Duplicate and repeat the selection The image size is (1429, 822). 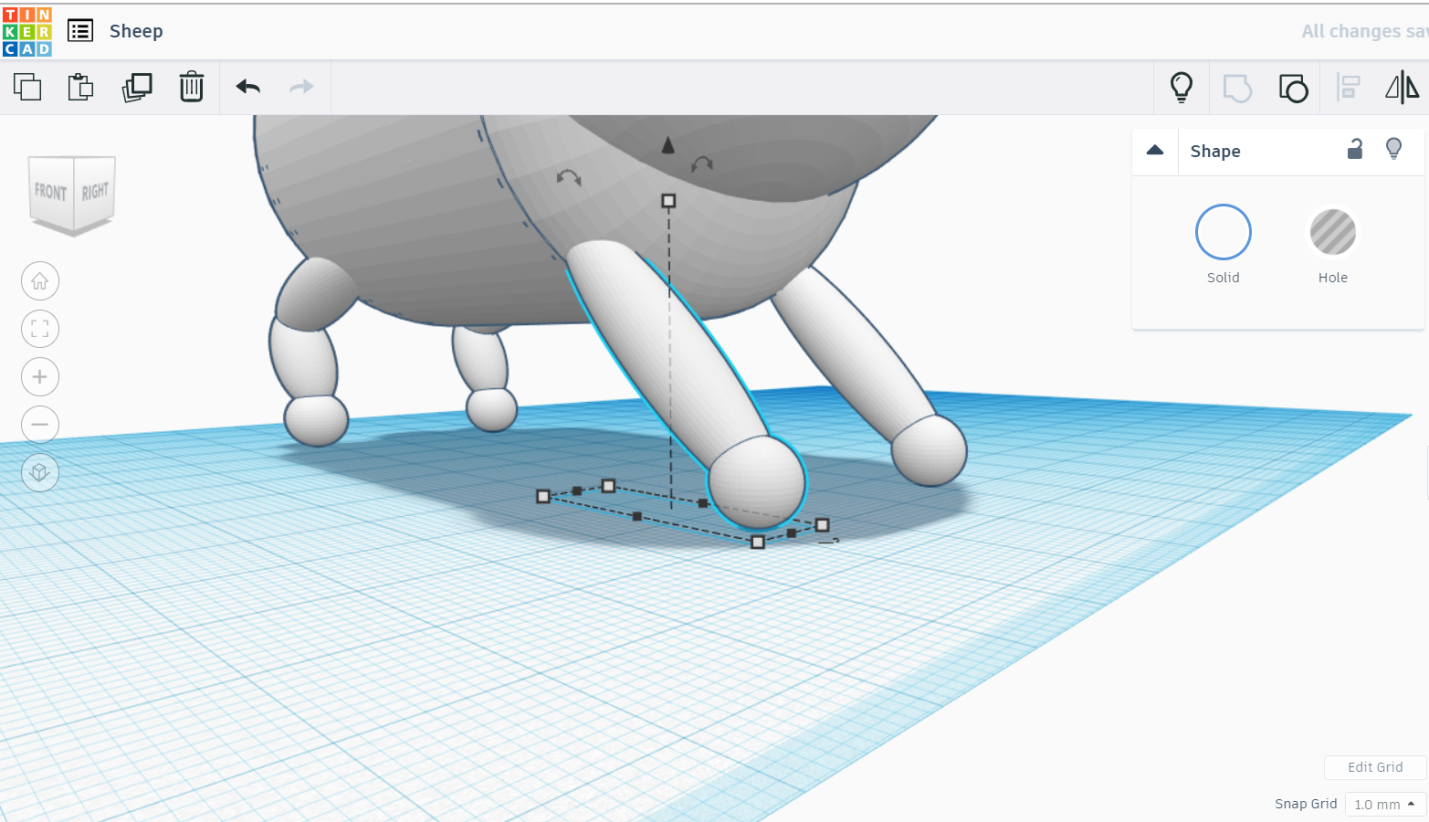point(137,87)
